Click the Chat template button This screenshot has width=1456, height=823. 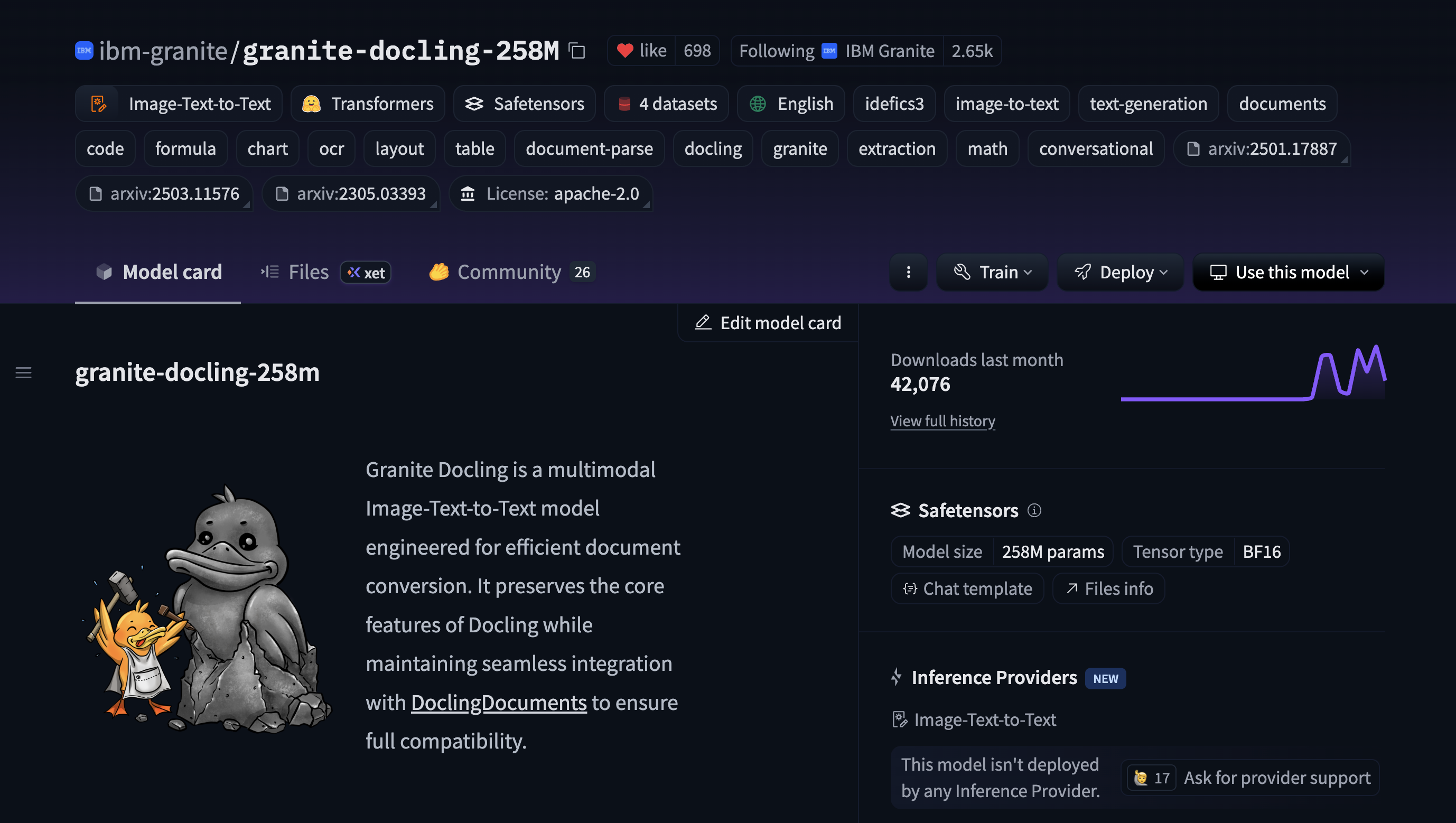click(x=967, y=588)
